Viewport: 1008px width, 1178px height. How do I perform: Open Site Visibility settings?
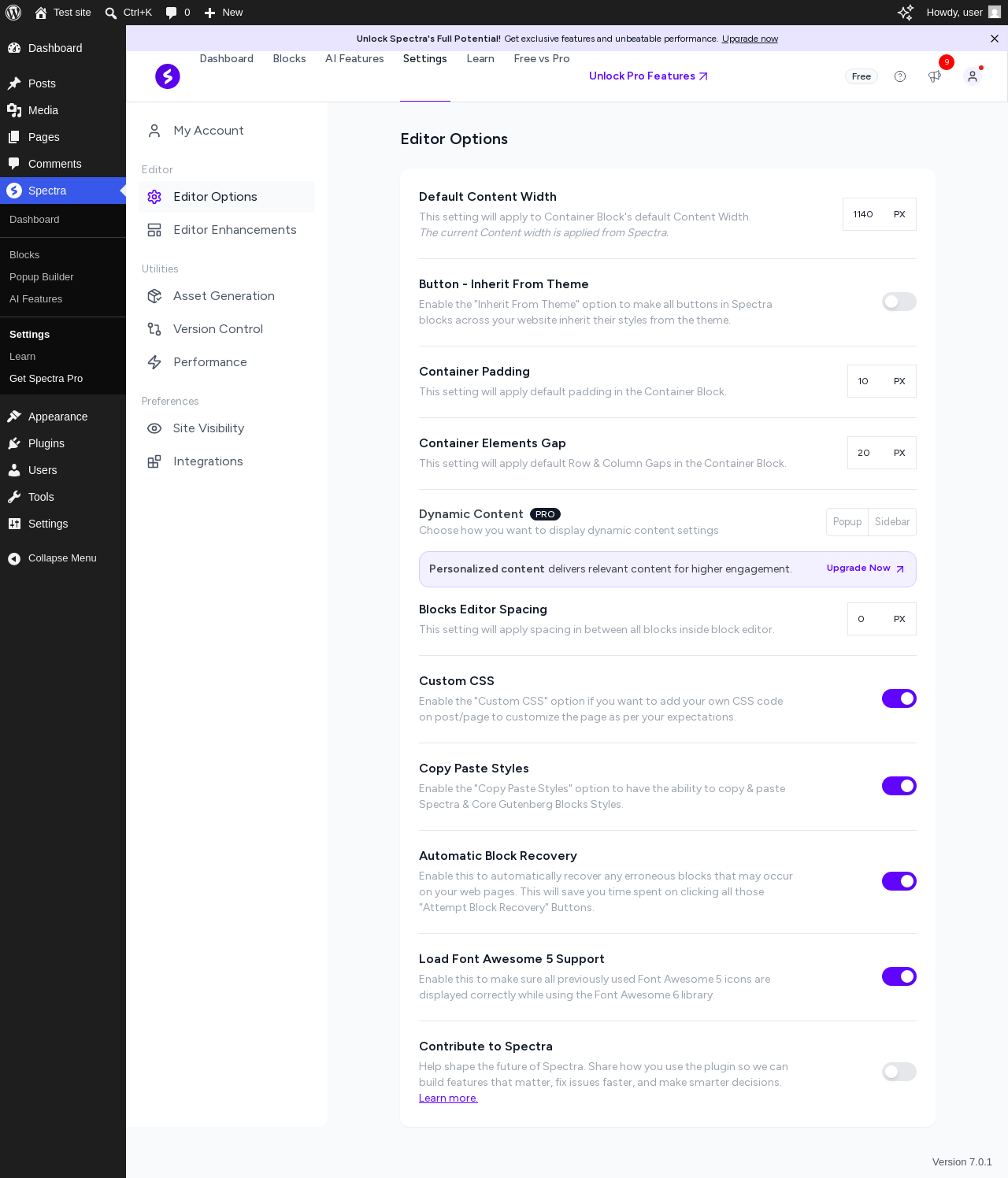[227, 428]
